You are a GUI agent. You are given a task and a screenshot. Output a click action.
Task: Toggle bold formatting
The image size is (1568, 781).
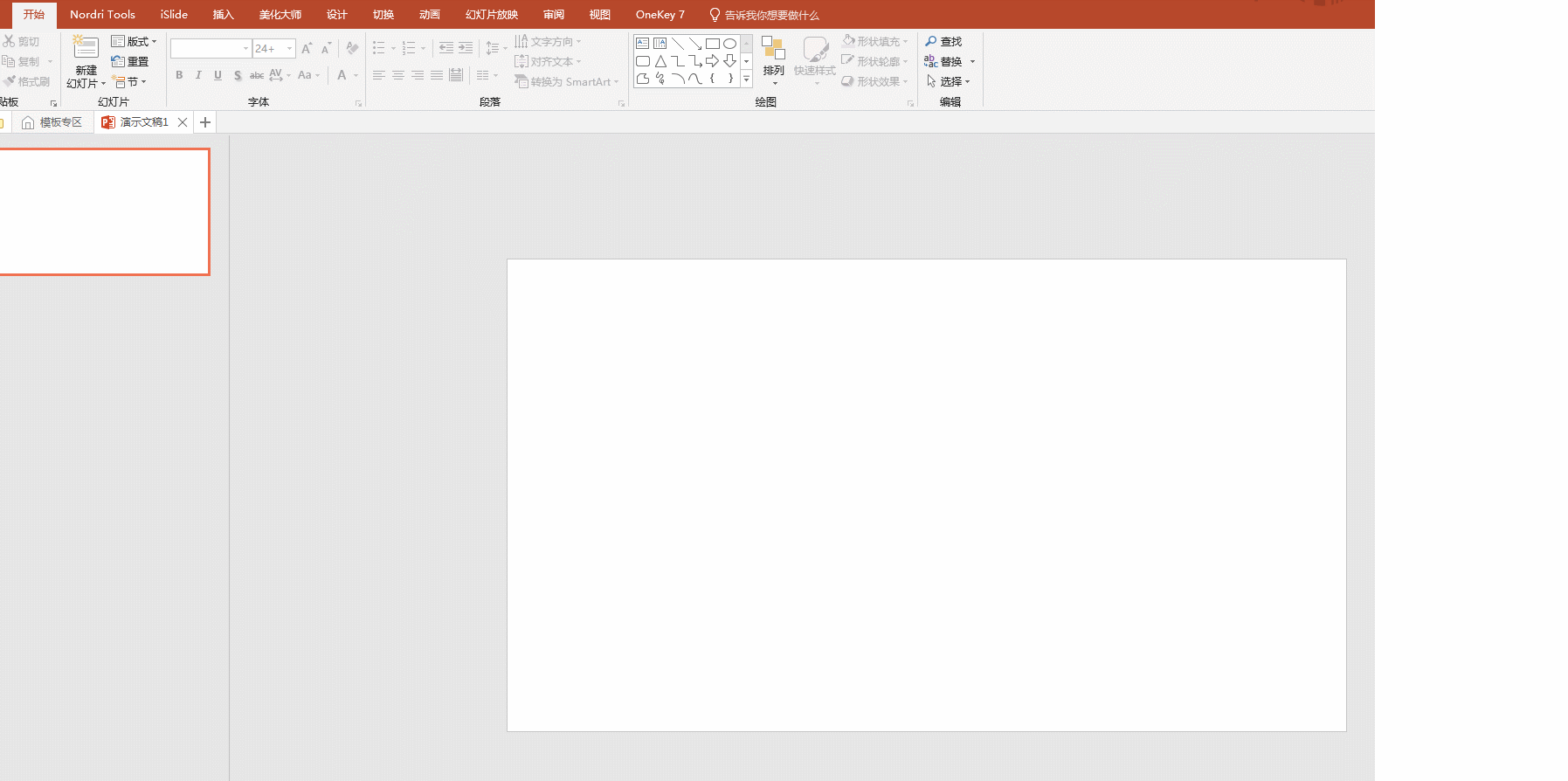(x=179, y=75)
